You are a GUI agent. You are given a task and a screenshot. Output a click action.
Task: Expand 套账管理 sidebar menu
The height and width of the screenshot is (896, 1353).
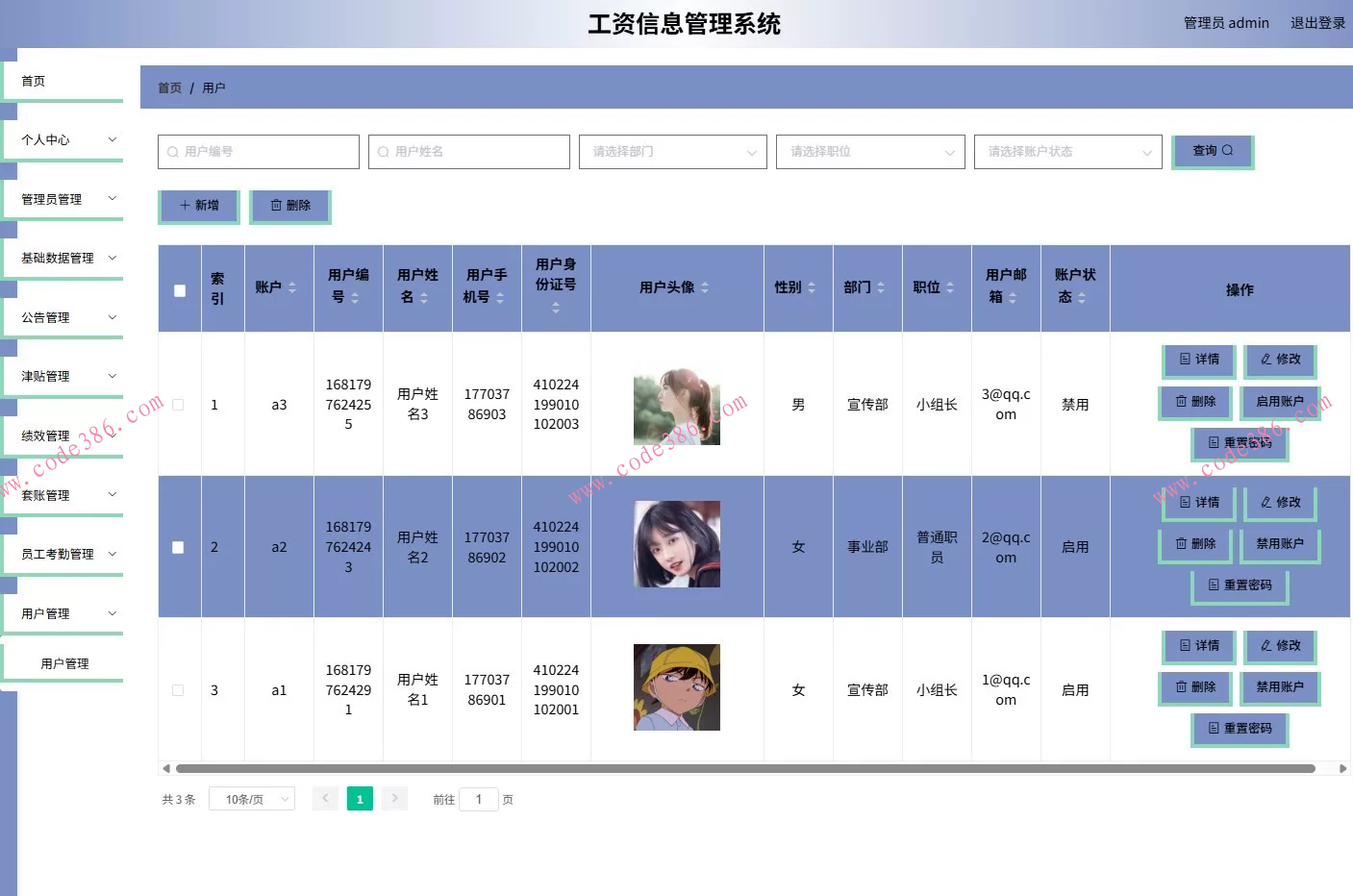tap(63, 495)
